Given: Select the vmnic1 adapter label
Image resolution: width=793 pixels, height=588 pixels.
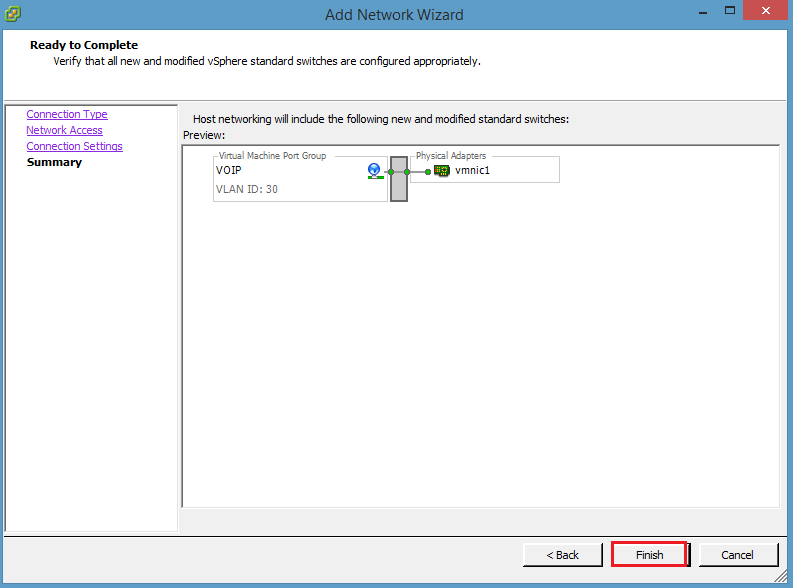Looking at the screenshot, I should point(472,170).
